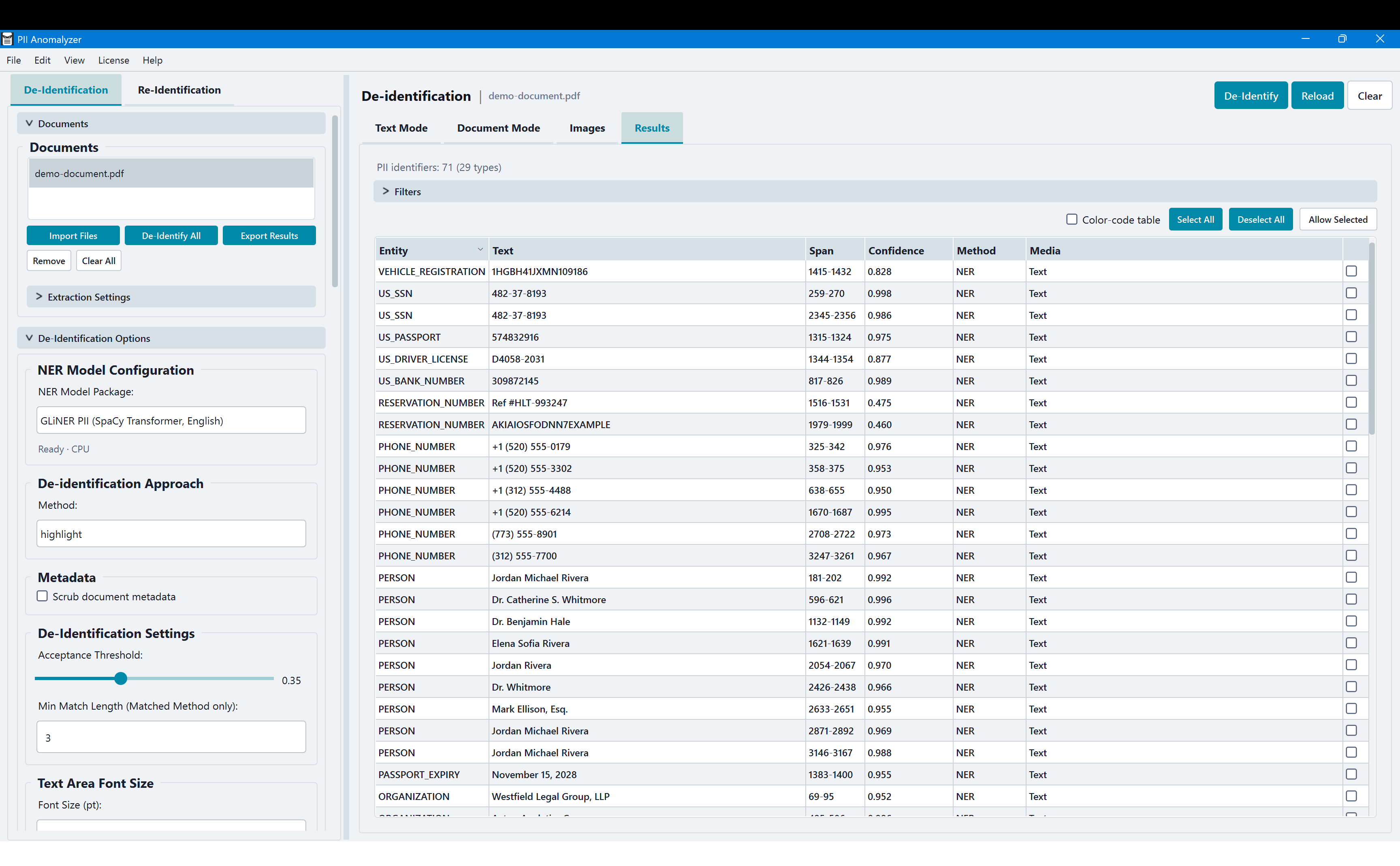Viewport: 1400px width, 866px height.
Task: Check the VEHICLE_REGISTRATION row checkbox
Action: click(1351, 271)
